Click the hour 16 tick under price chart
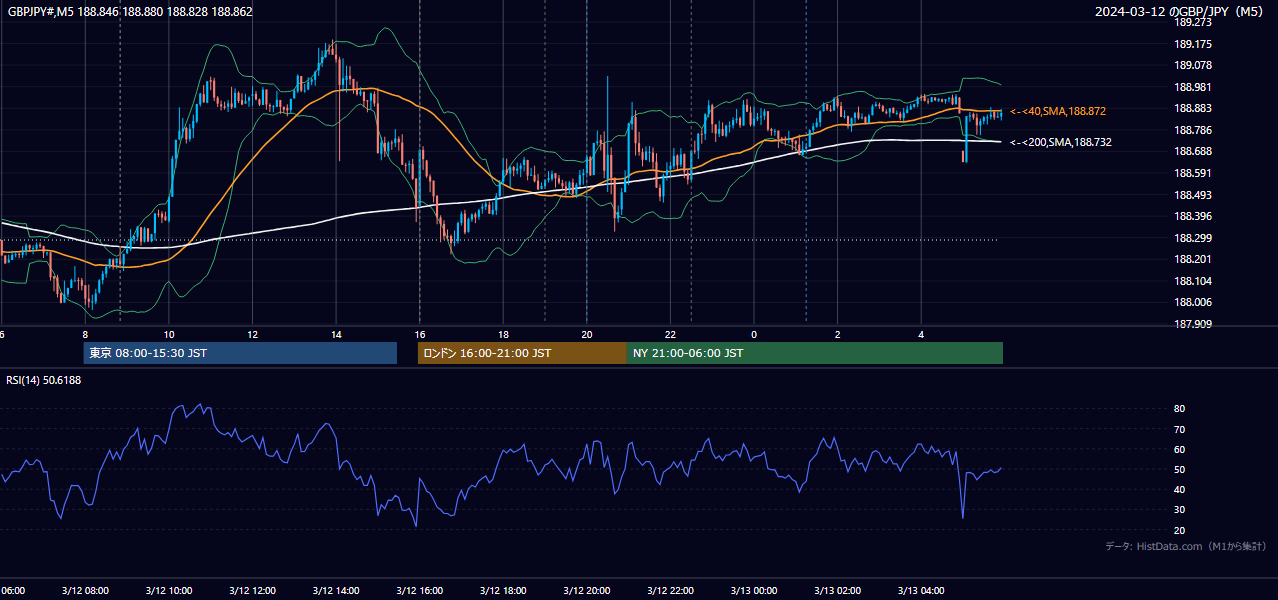 click(x=420, y=334)
